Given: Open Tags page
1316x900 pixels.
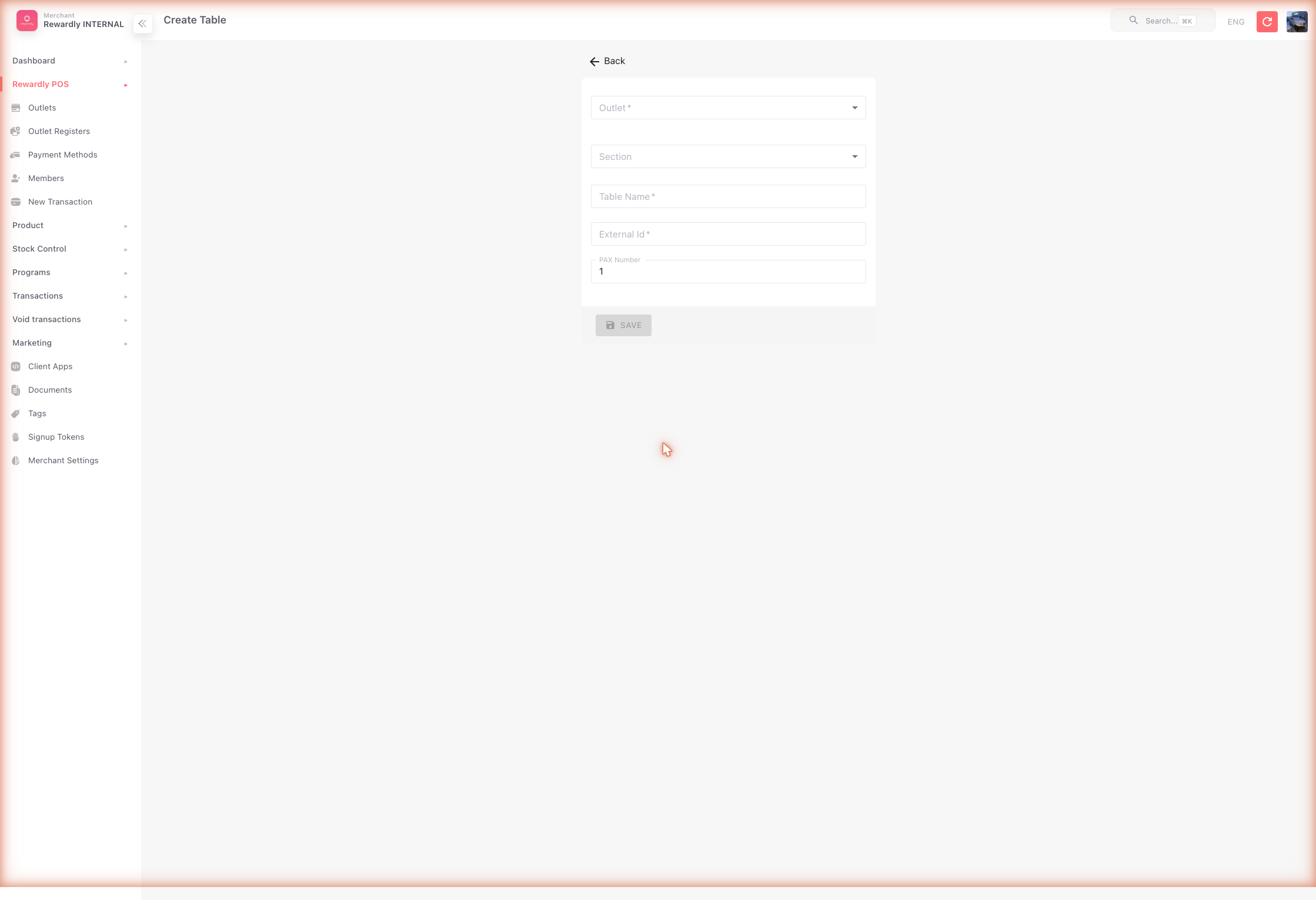Looking at the screenshot, I should [x=37, y=413].
